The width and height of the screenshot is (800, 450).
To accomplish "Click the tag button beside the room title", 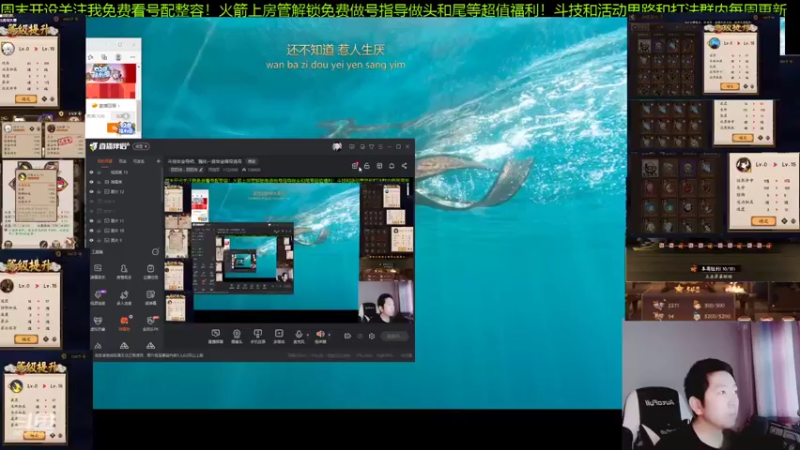I will tap(252, 161).
